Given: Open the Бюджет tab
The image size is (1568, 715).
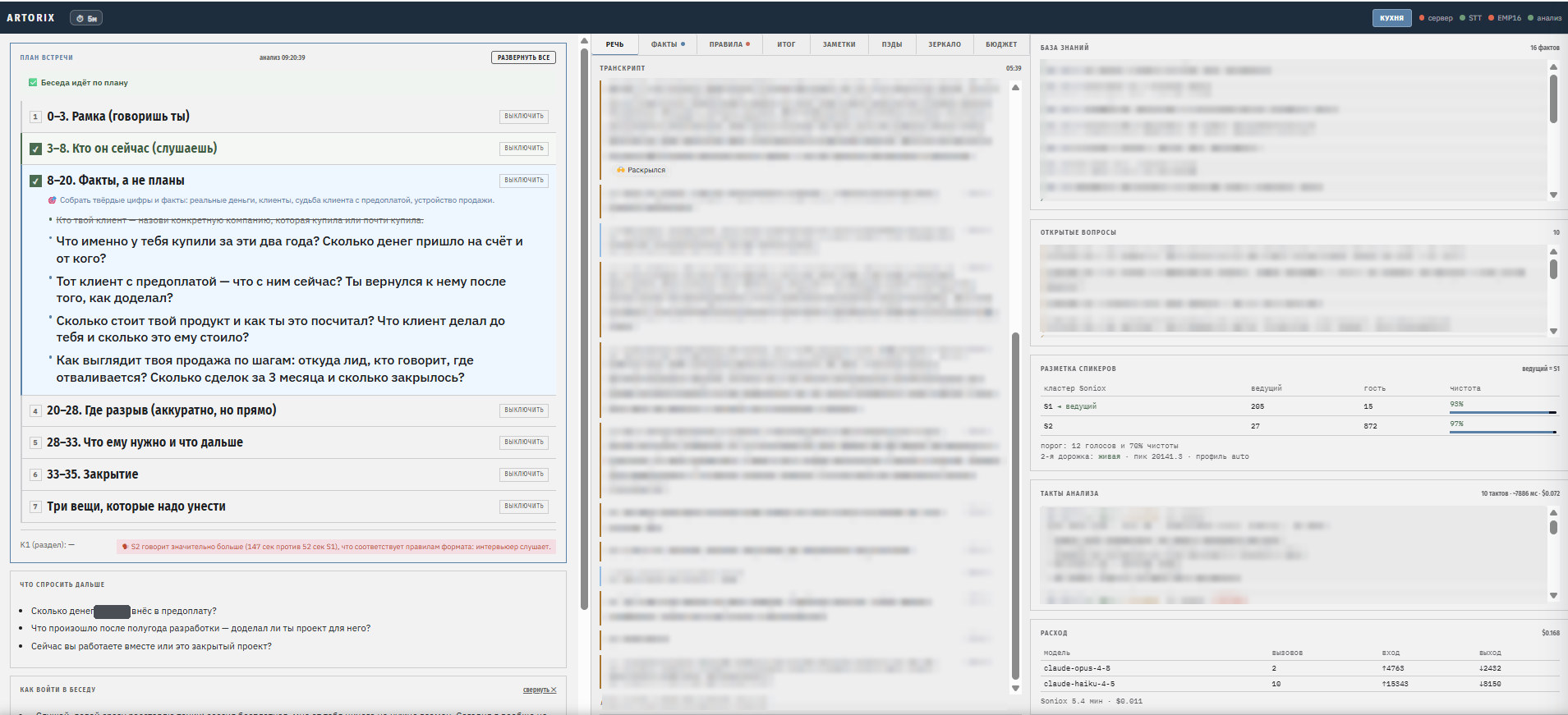Looking at the screenshot, I should tap(1001, 44).
